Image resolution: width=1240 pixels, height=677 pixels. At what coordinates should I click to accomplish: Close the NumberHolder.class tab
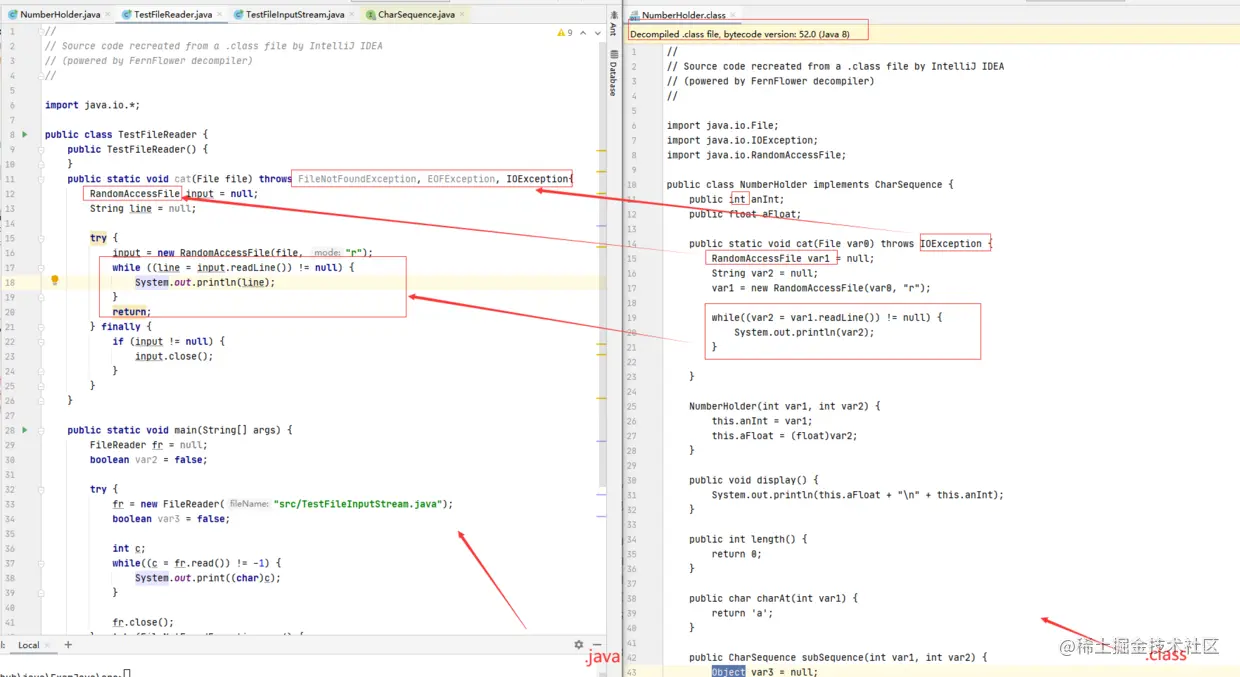(x=733, y=15)
